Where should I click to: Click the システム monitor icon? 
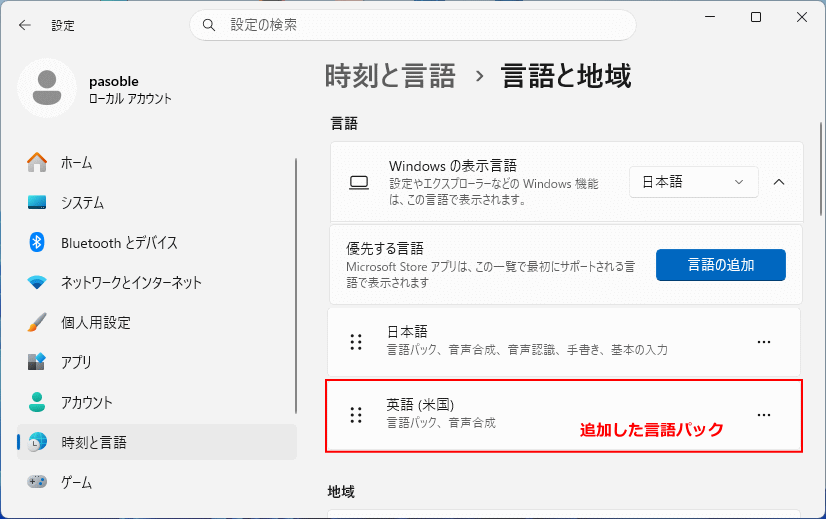[37, 202]
